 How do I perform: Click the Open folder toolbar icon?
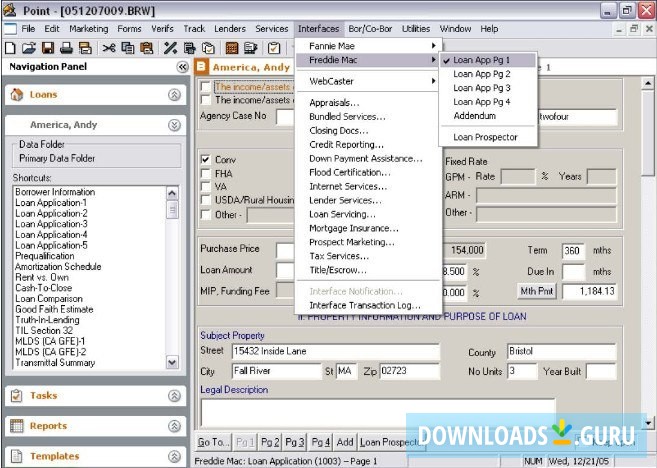click(27, 47)
